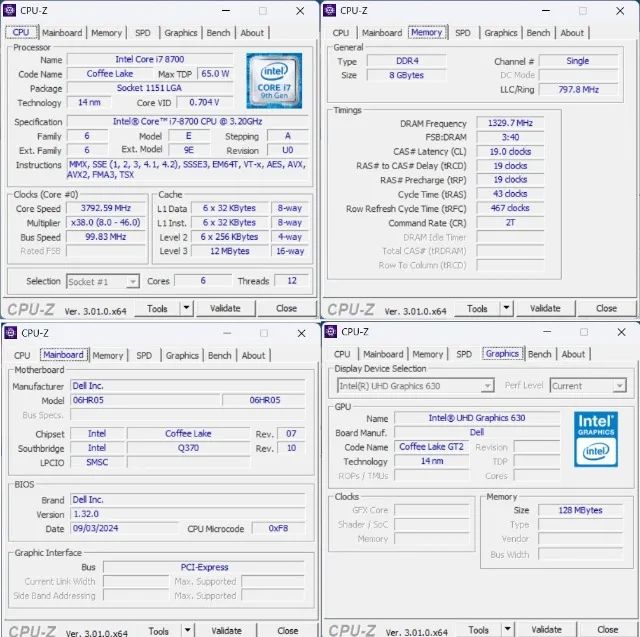This screenshot has height=637, width=640.
Task: Click the Threads value 12
Action: (x=292, y=281)
